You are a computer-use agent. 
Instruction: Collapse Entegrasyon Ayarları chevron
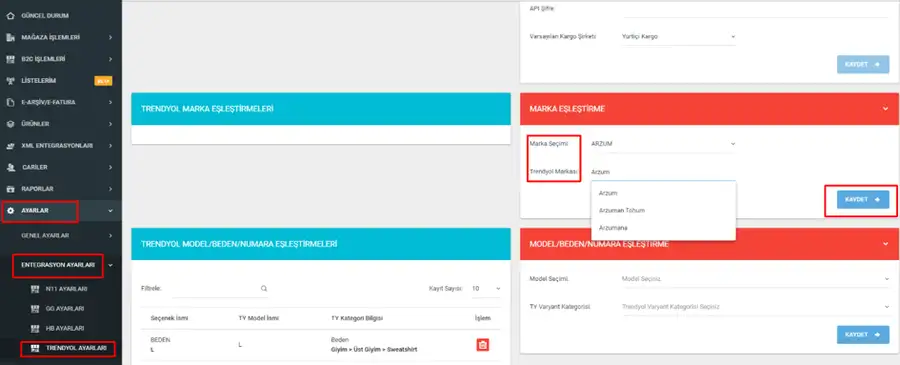[x=110, y=265]
